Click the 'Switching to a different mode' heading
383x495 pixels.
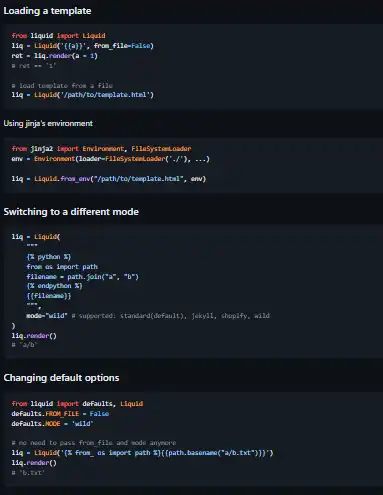click(71, 212)
